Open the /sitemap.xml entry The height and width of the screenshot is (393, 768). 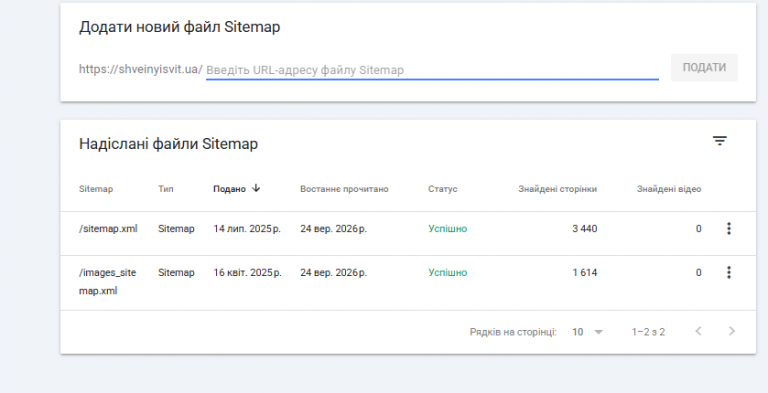[108, 229]
